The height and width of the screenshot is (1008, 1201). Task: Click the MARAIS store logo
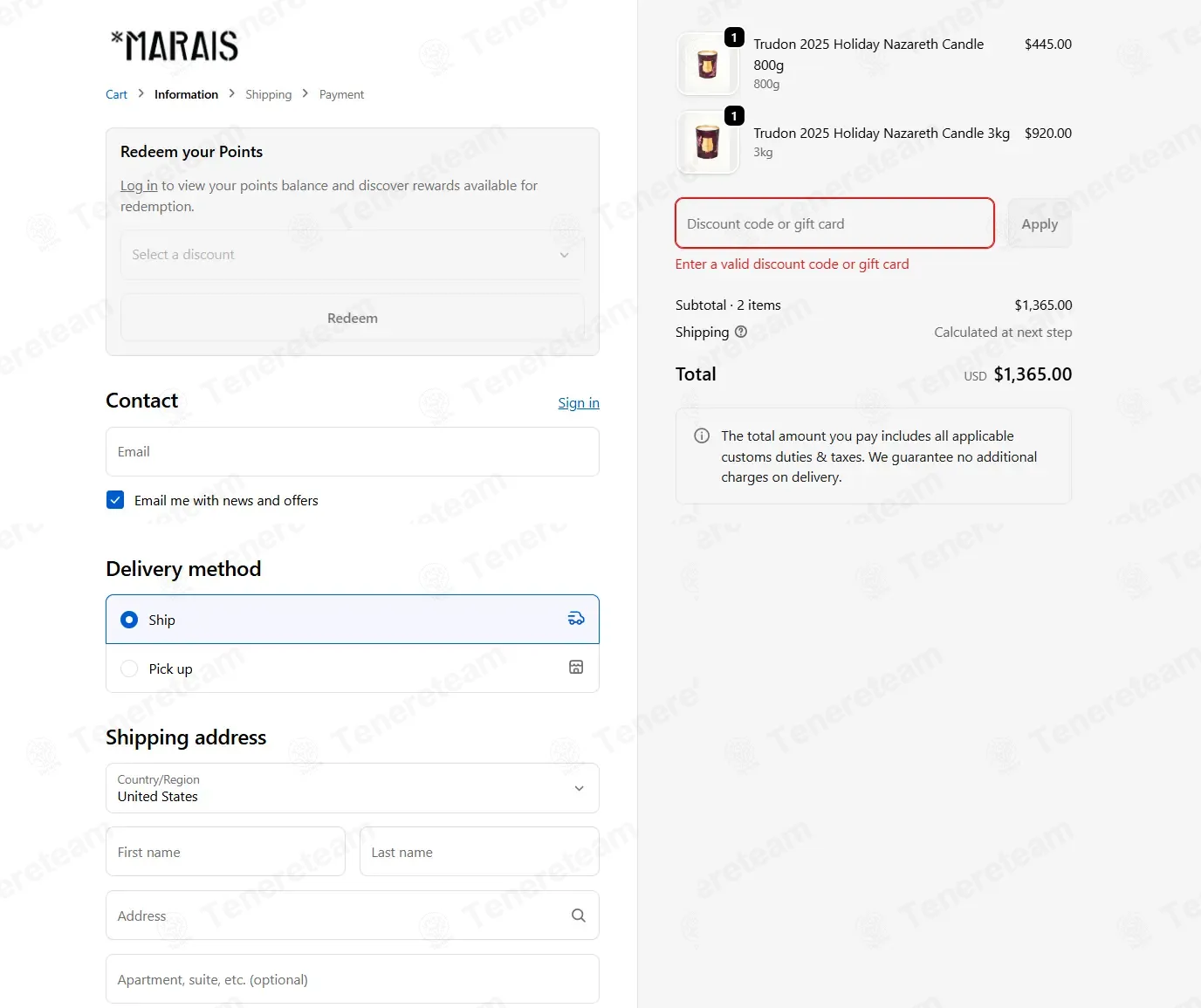175,46
